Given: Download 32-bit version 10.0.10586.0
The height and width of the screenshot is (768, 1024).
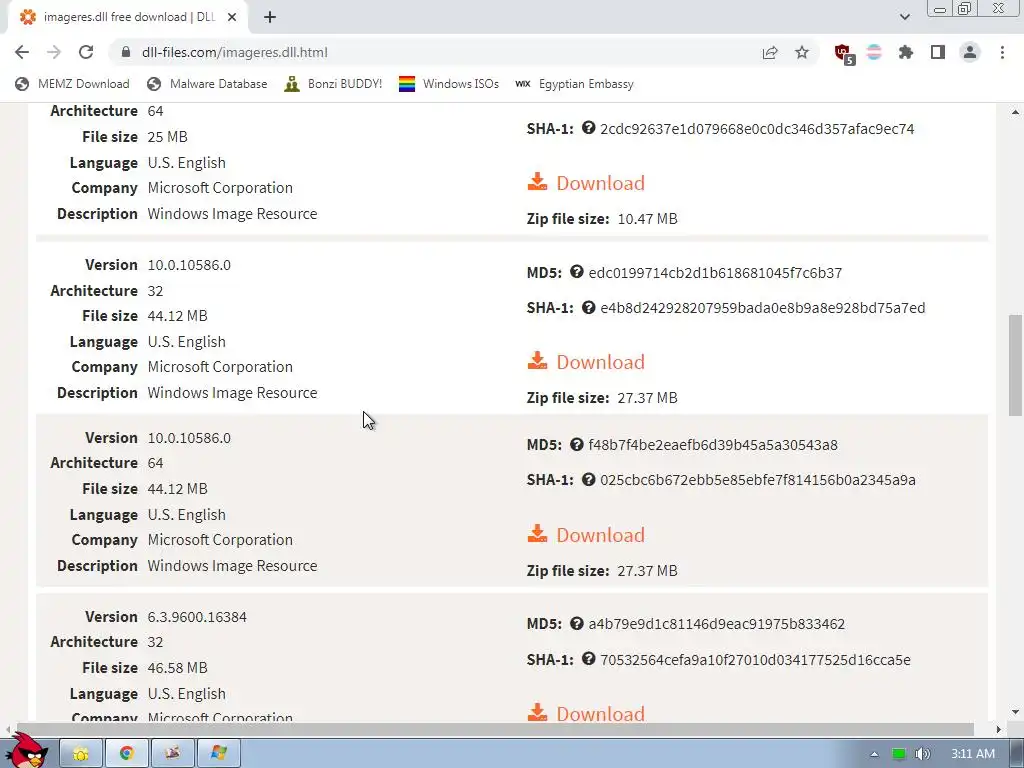Looking at the screenshot, I should pos(586,362).
